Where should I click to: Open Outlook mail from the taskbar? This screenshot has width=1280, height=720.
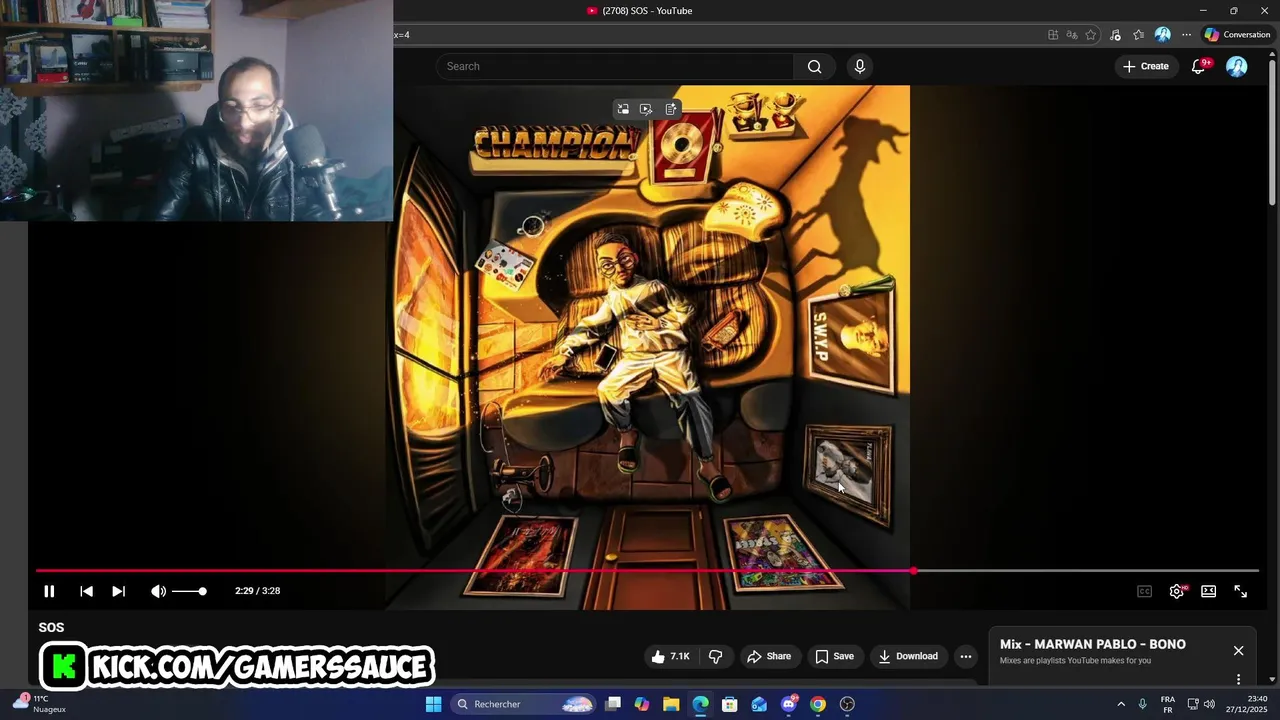point(759,704)
